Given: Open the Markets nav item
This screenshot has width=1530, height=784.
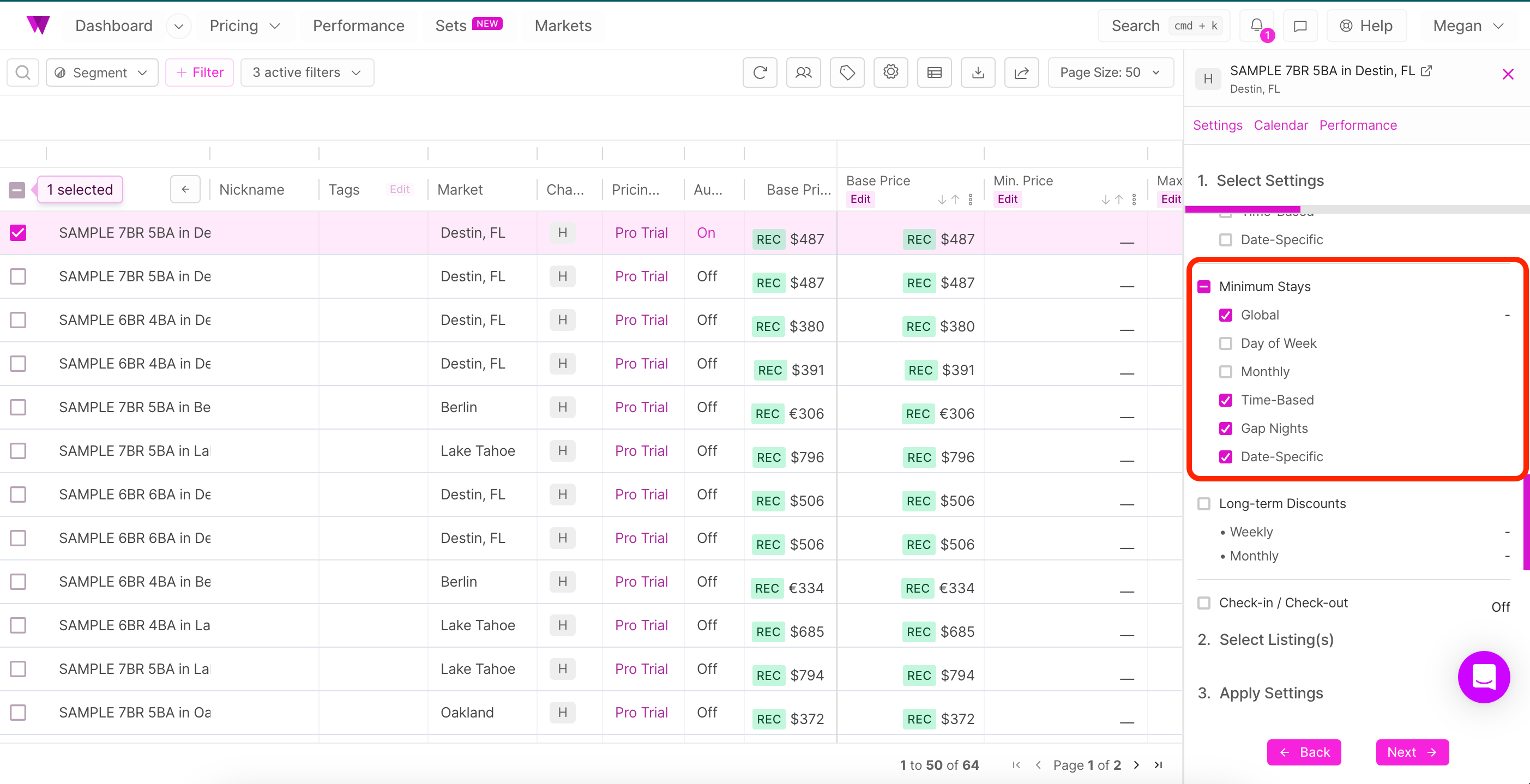Looking at the screenshot, I should (563, 26).
